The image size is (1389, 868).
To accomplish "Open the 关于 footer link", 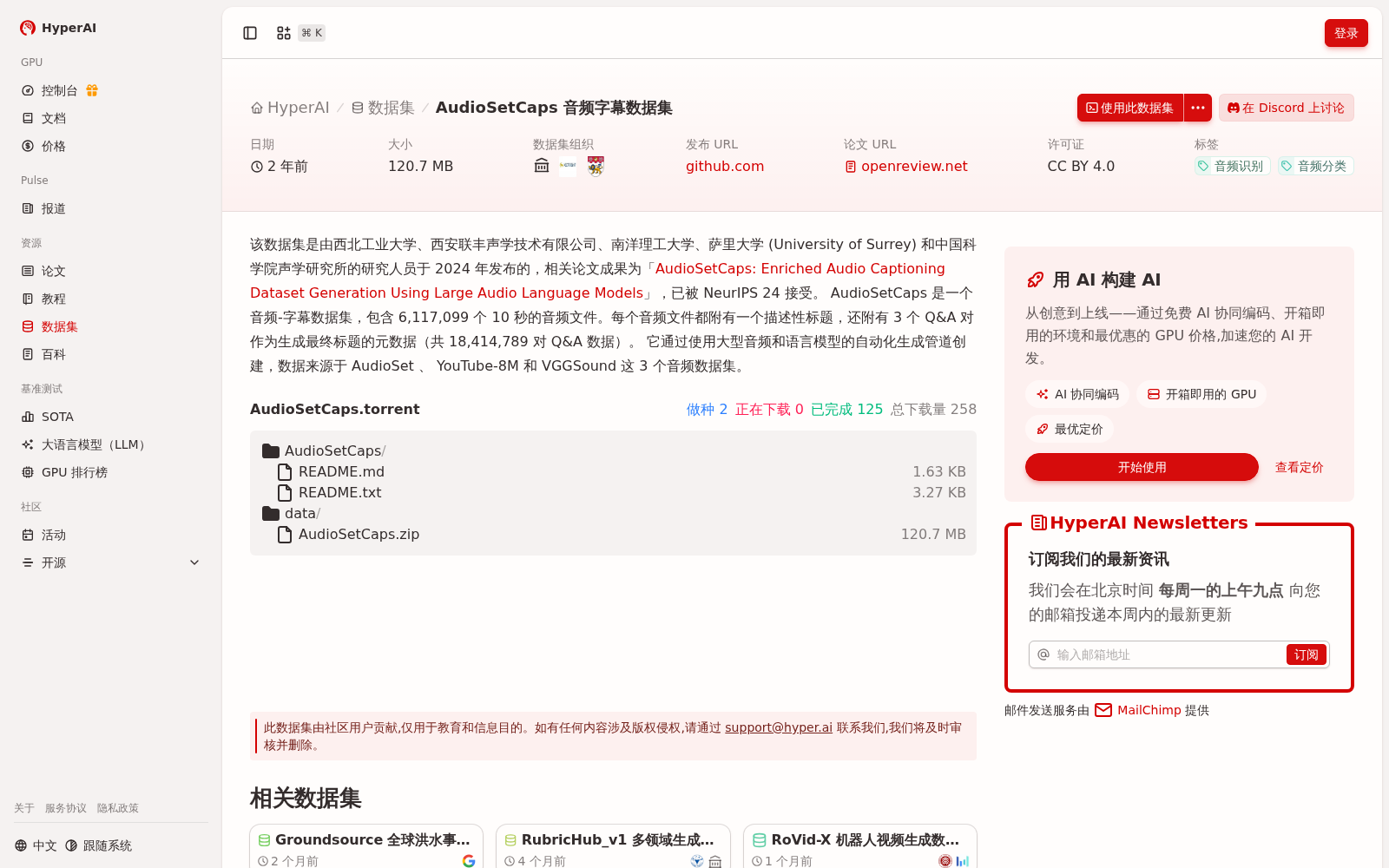I will pos(24,808).
